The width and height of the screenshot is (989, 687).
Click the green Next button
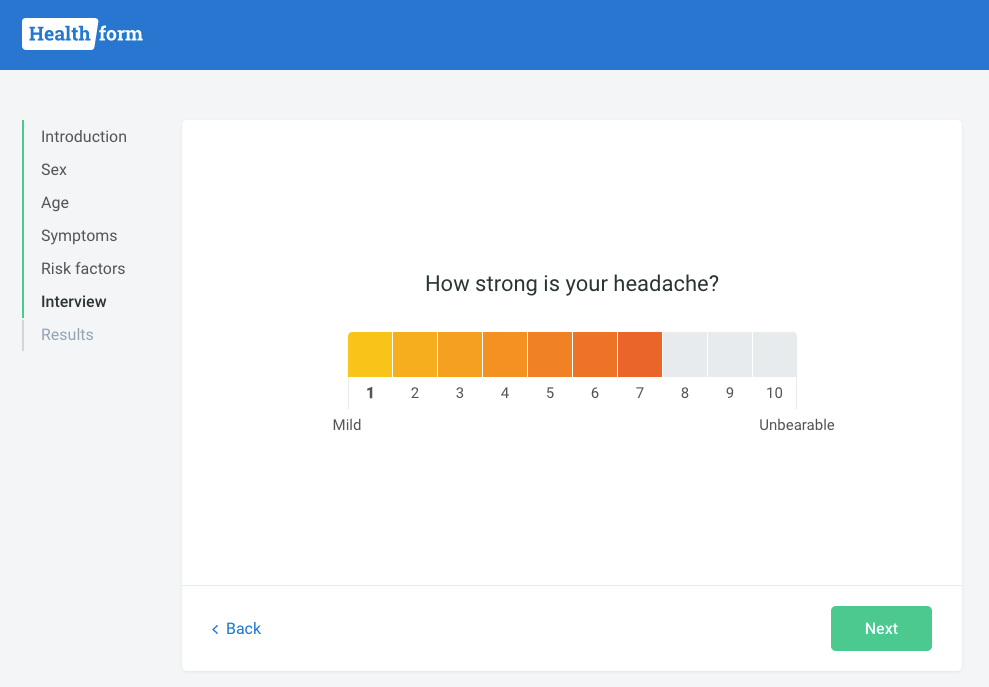(881, 628)
